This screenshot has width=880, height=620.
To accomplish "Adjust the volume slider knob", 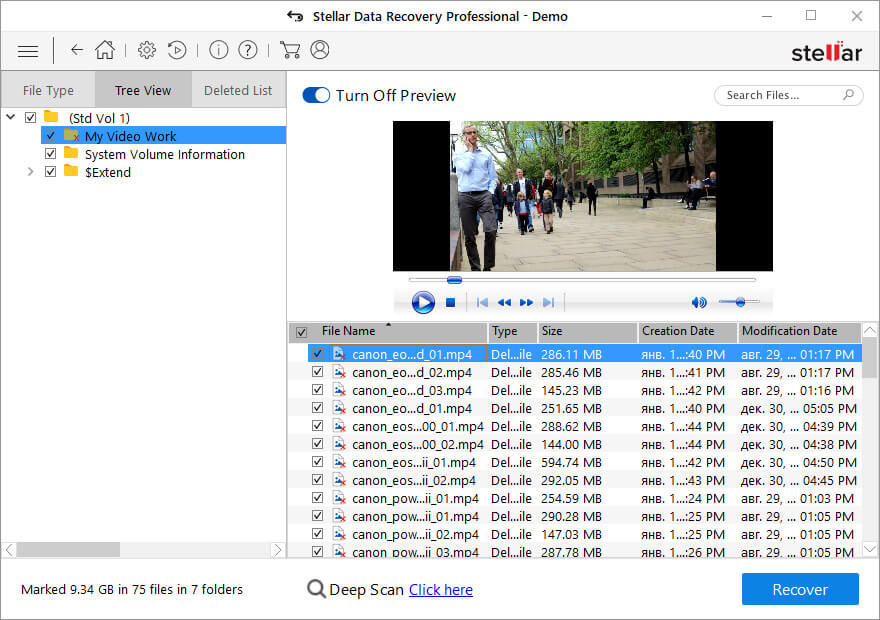I will pyautogui.click(x=740, y=302).
